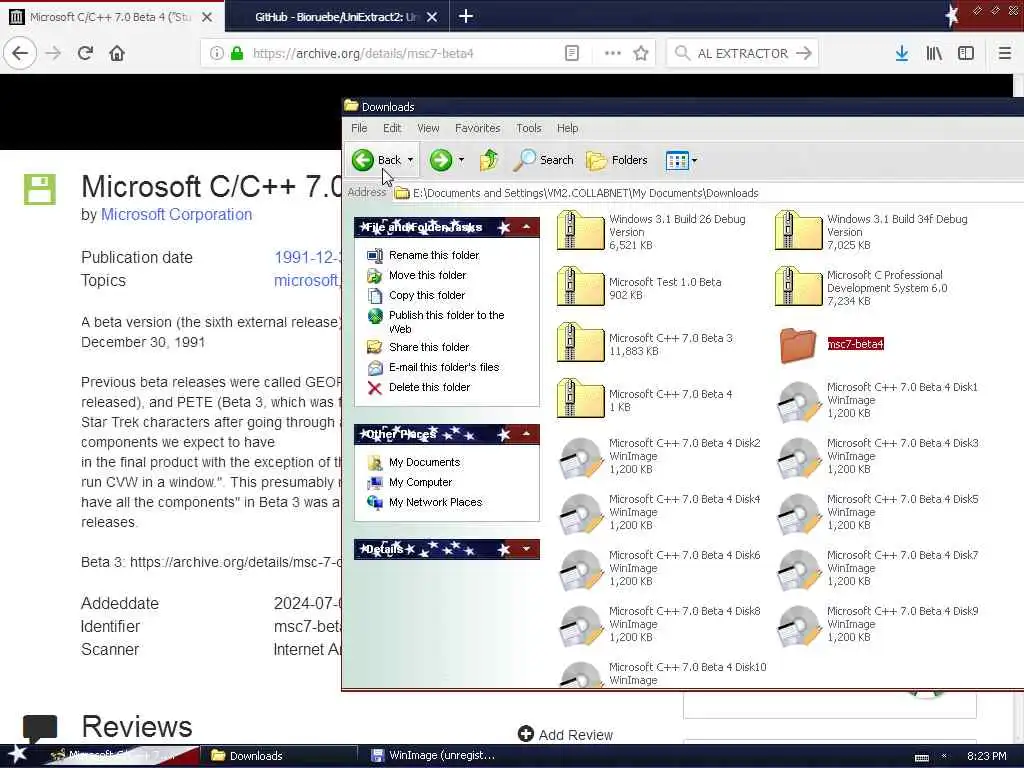Click Add Review link
The image size is (1024, 768).
566,735
